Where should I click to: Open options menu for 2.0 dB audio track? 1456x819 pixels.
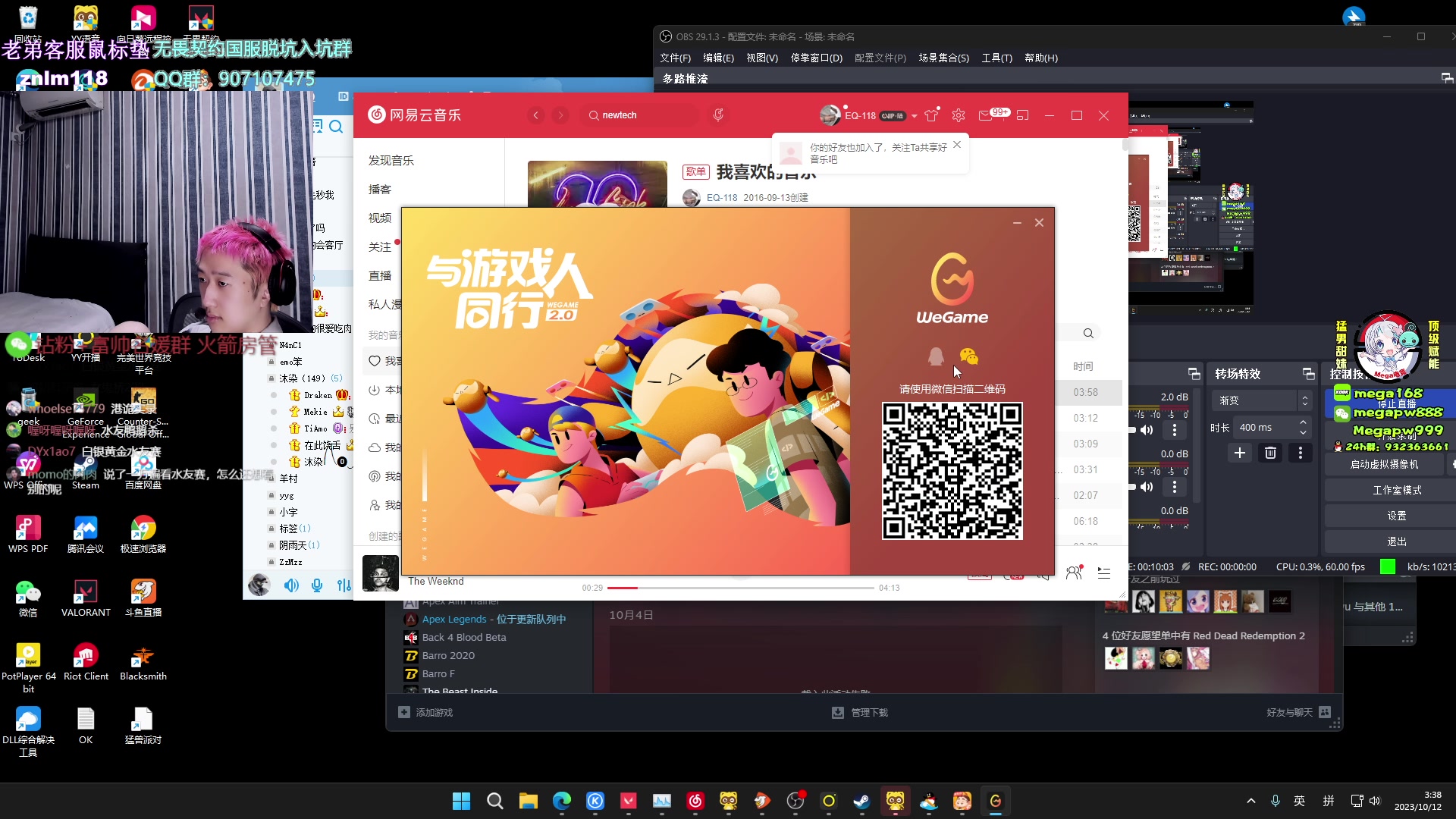pyautogui.click(x=1175, y=430)
